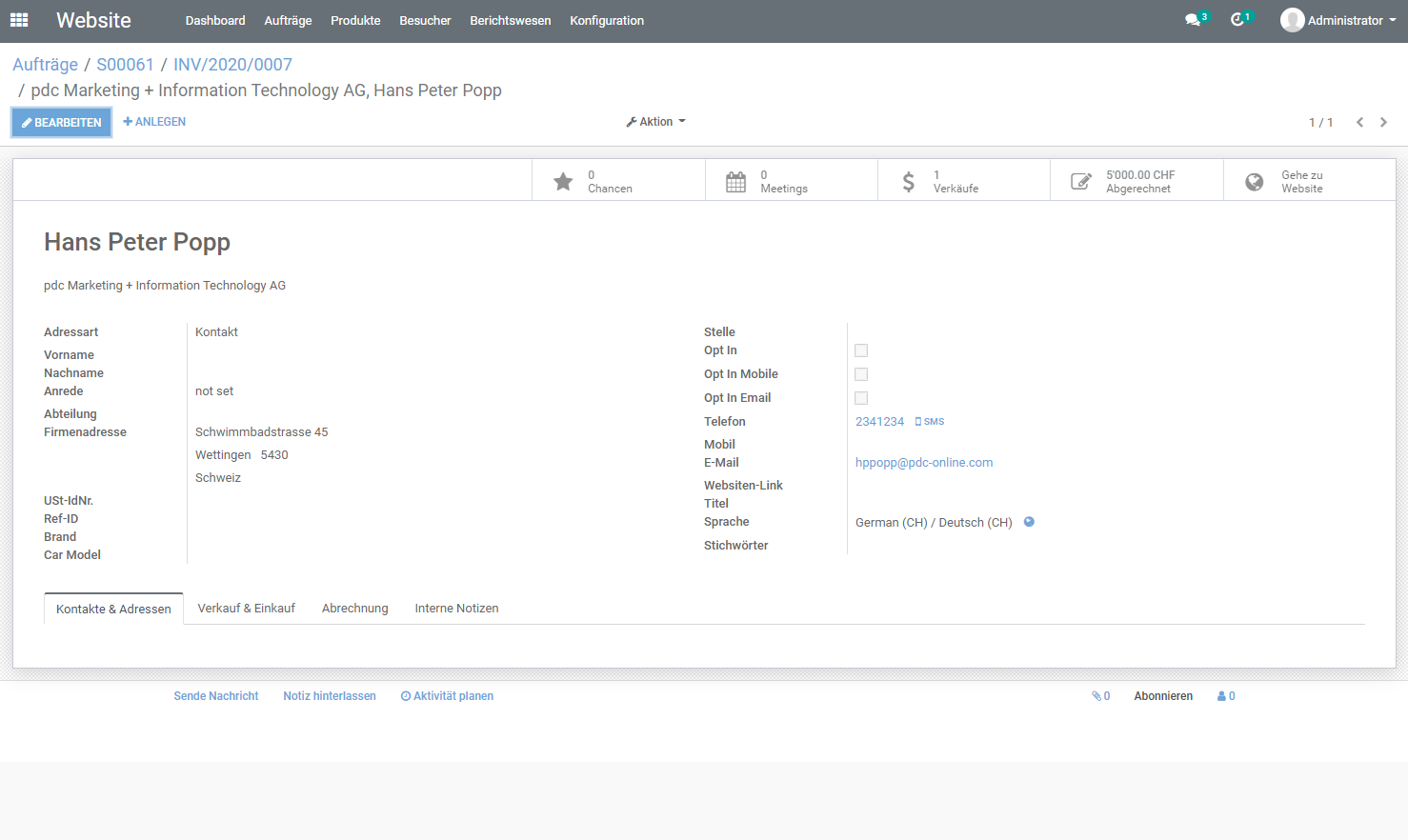Expand the Aktion dropdown
This screenshot has width=1408, height=840.
point(655,122)
